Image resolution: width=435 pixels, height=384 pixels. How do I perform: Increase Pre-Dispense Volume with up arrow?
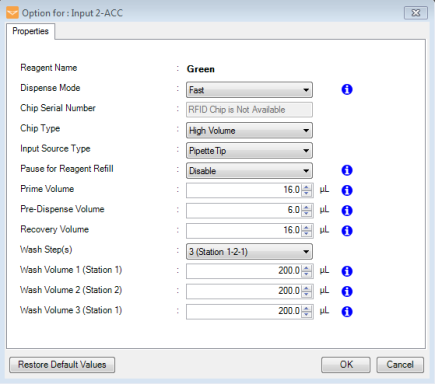click(x=307, y=207)
